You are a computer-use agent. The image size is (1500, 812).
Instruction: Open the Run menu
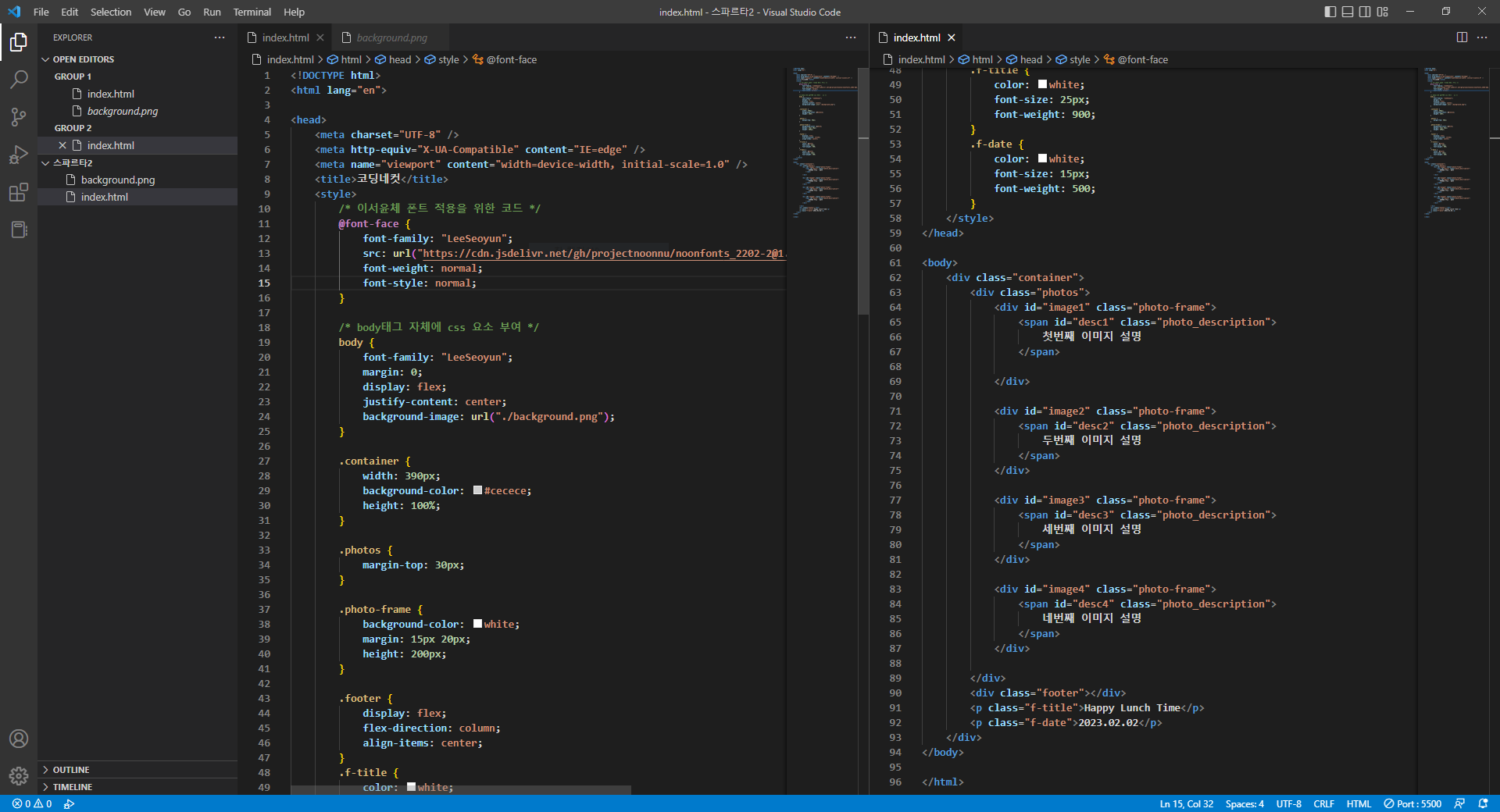point(212,12)
